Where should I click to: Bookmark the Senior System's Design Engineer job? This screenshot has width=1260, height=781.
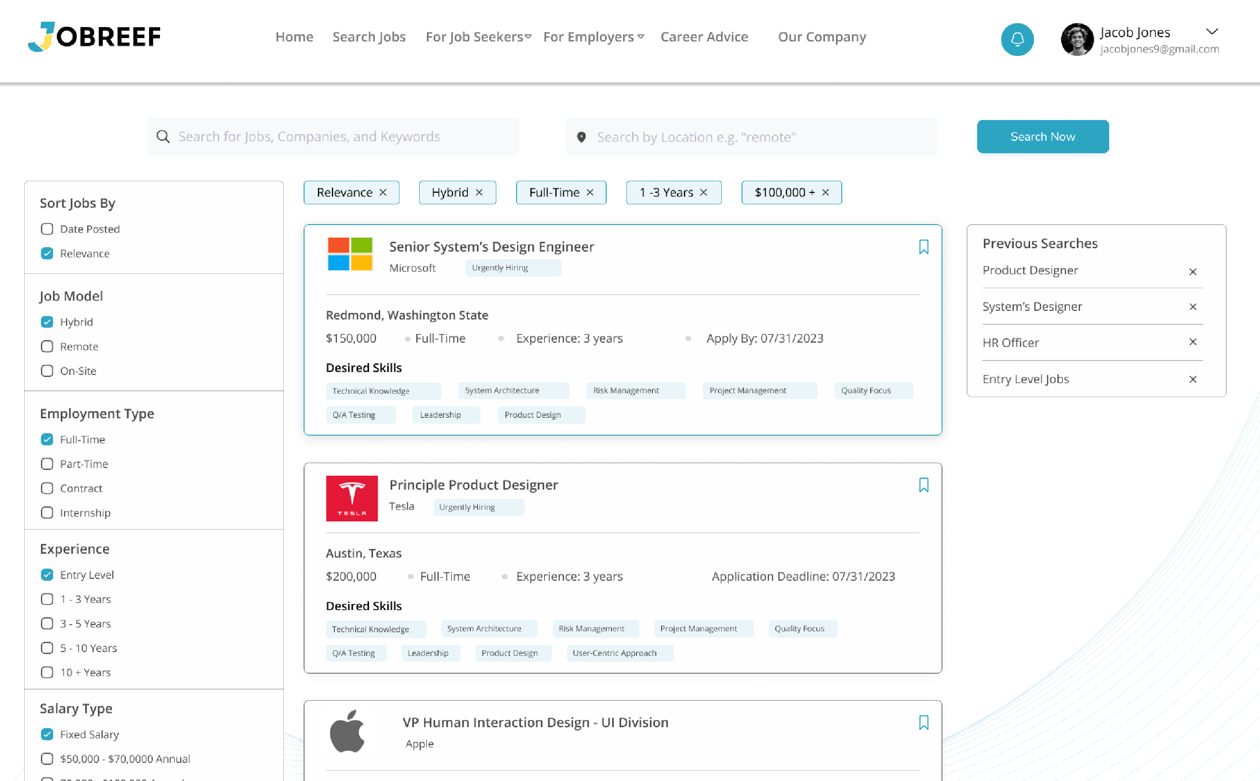(923, 247)
